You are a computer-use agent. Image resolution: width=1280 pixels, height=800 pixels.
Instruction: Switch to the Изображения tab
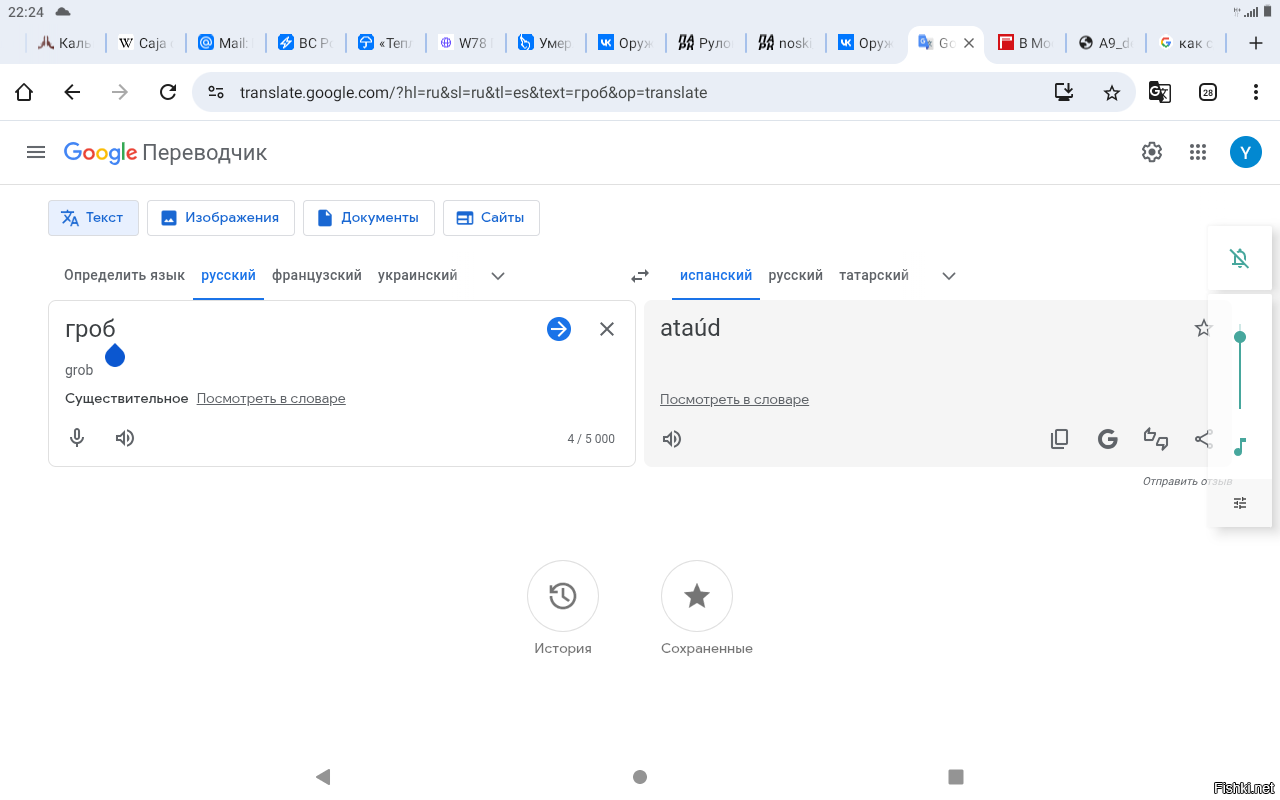tap(220, 217)
